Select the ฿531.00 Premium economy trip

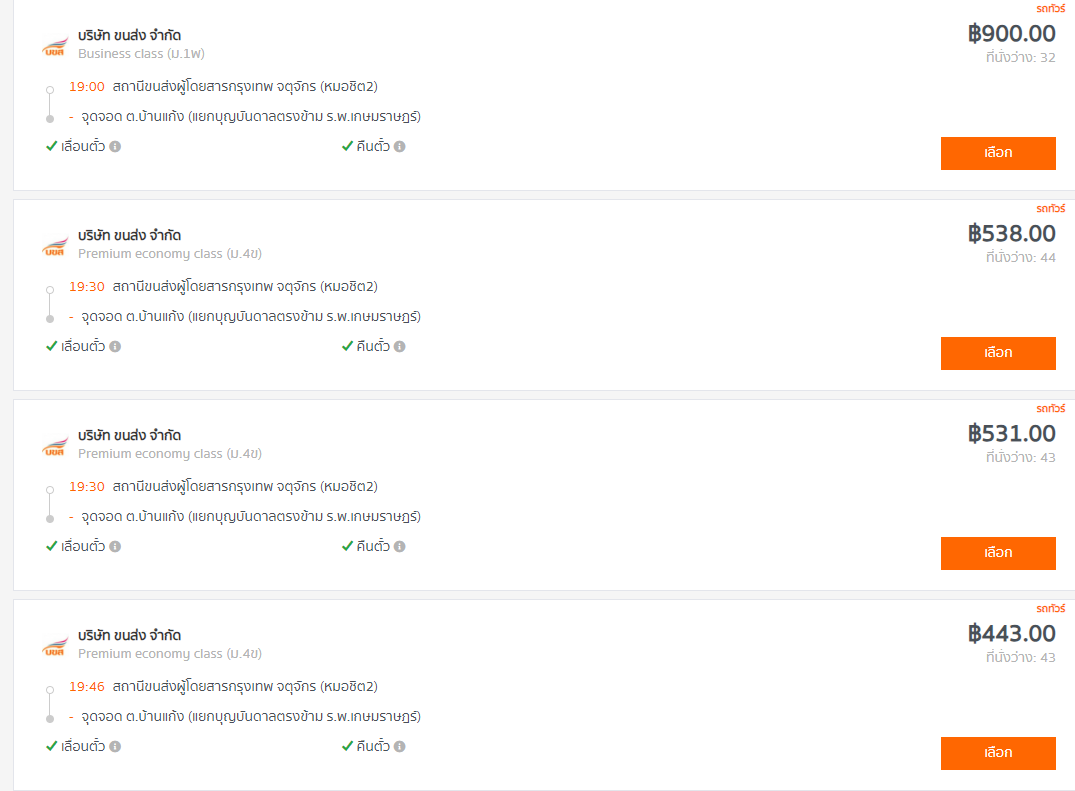(x=998, y=553)
